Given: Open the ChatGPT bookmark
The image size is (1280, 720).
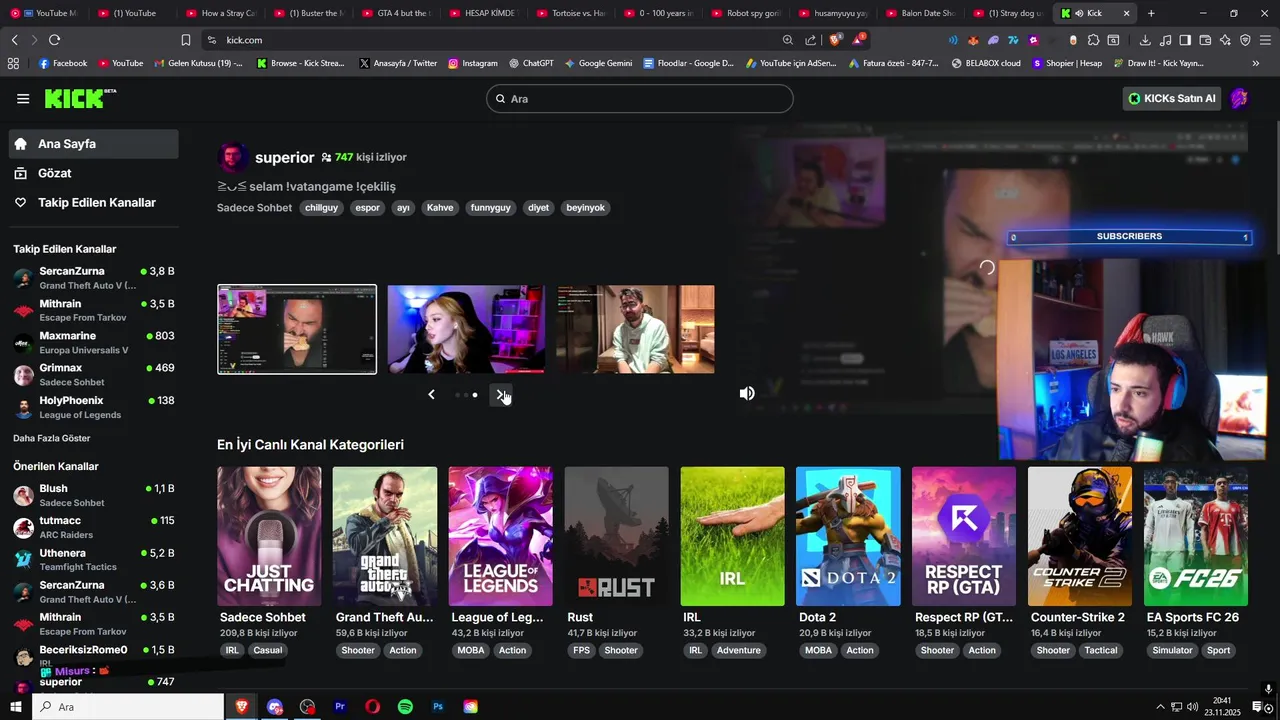Looking at the screenshot, I should pyautogui.click(x=530, y=63).
